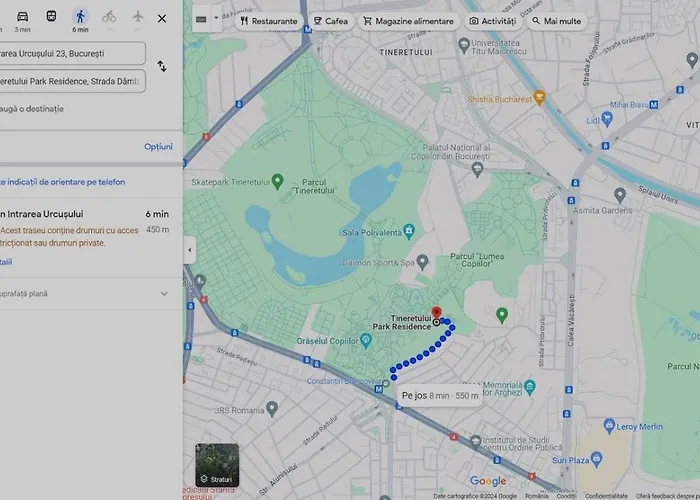Open the Mai multe search categories
Viewport: 700px width, 500px height.
556,20
